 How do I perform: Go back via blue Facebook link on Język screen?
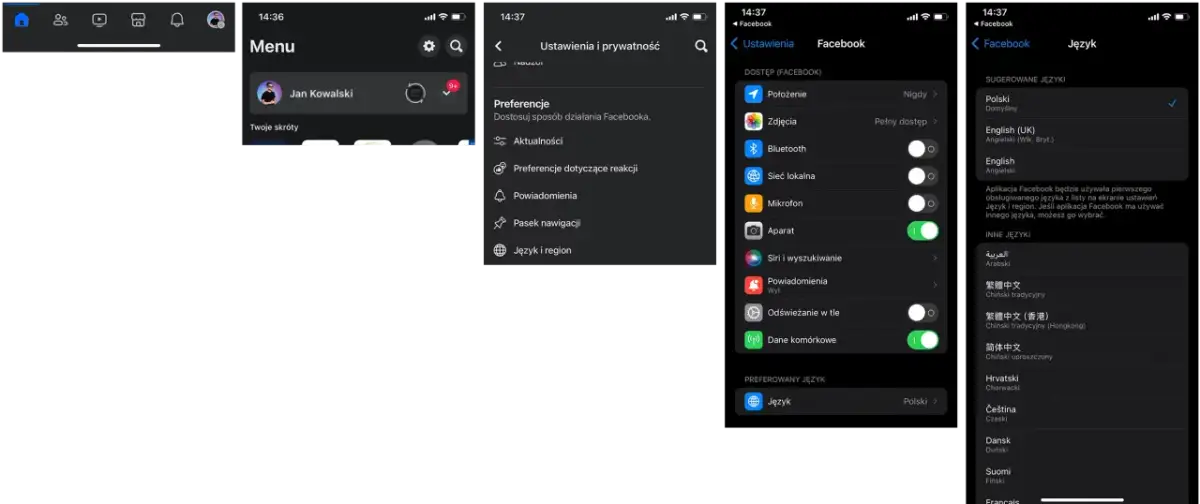pyautogui.click(x=1002, y=44)
